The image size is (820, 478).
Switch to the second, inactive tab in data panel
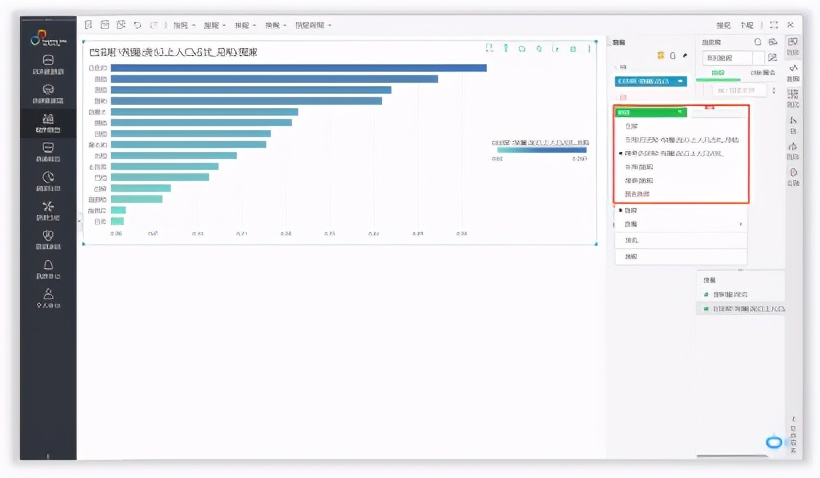pyautogui.click(x=762, y=73)
